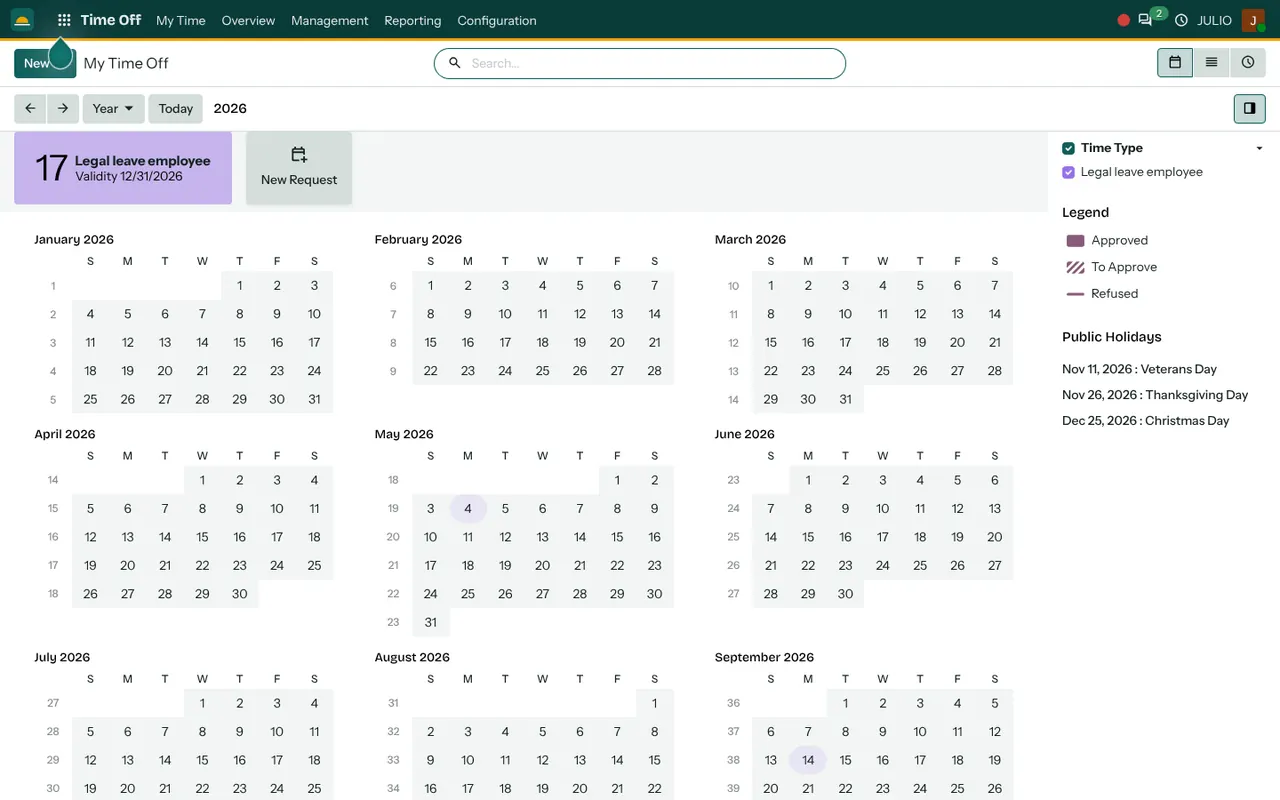Click the 'Validity 12/31/2026' text
Screen dimensions: 1280x800
(129, 176)
